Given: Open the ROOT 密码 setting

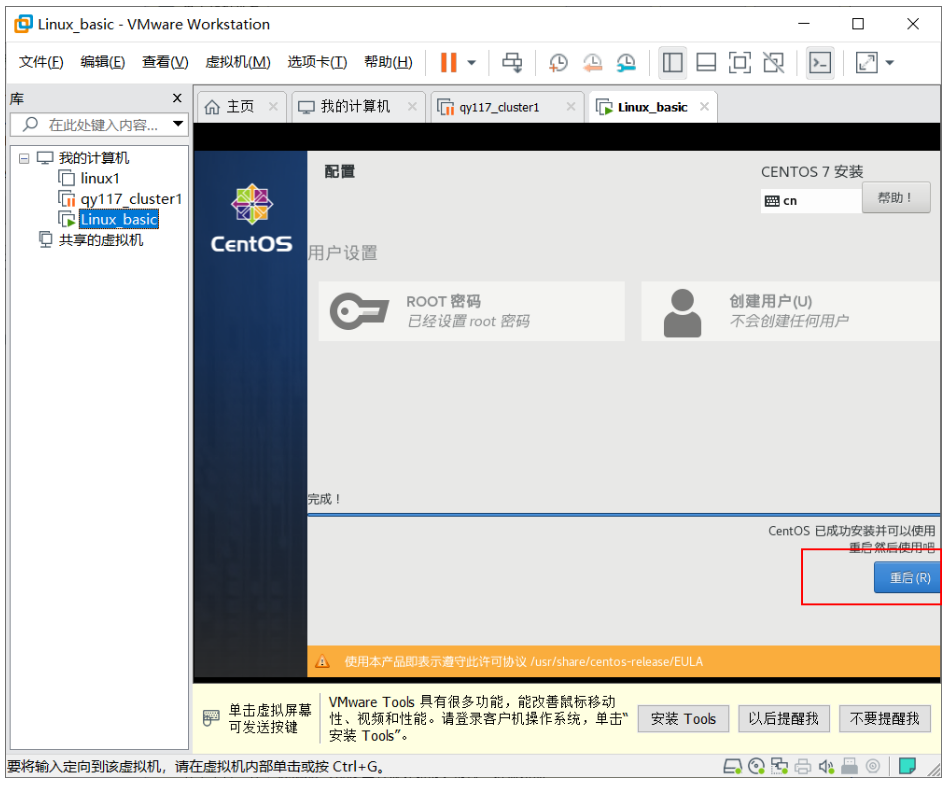Looking at the screenshot, I should 471,311.
